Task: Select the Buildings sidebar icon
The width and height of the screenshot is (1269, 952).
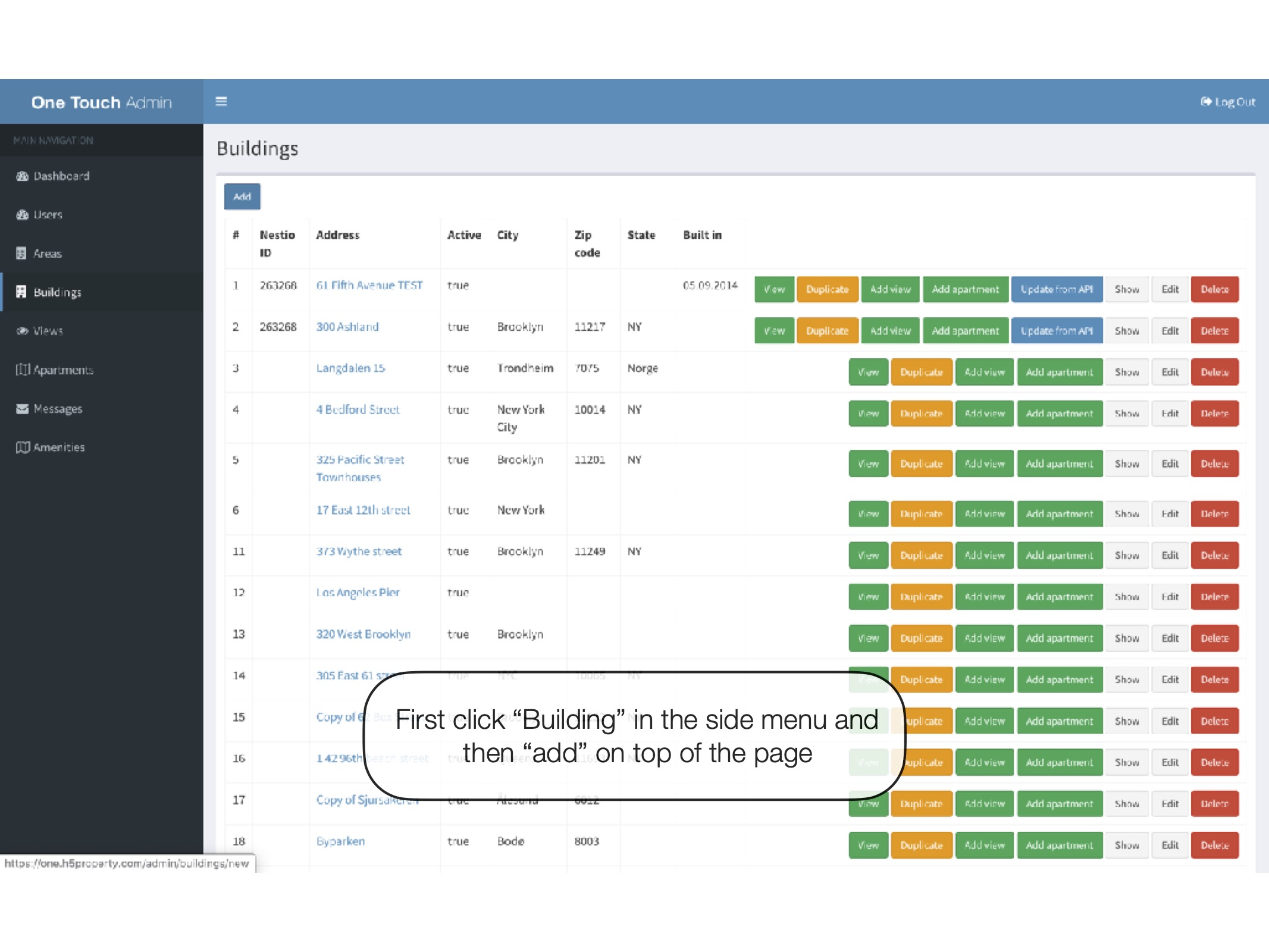Action: pos(21,292)
